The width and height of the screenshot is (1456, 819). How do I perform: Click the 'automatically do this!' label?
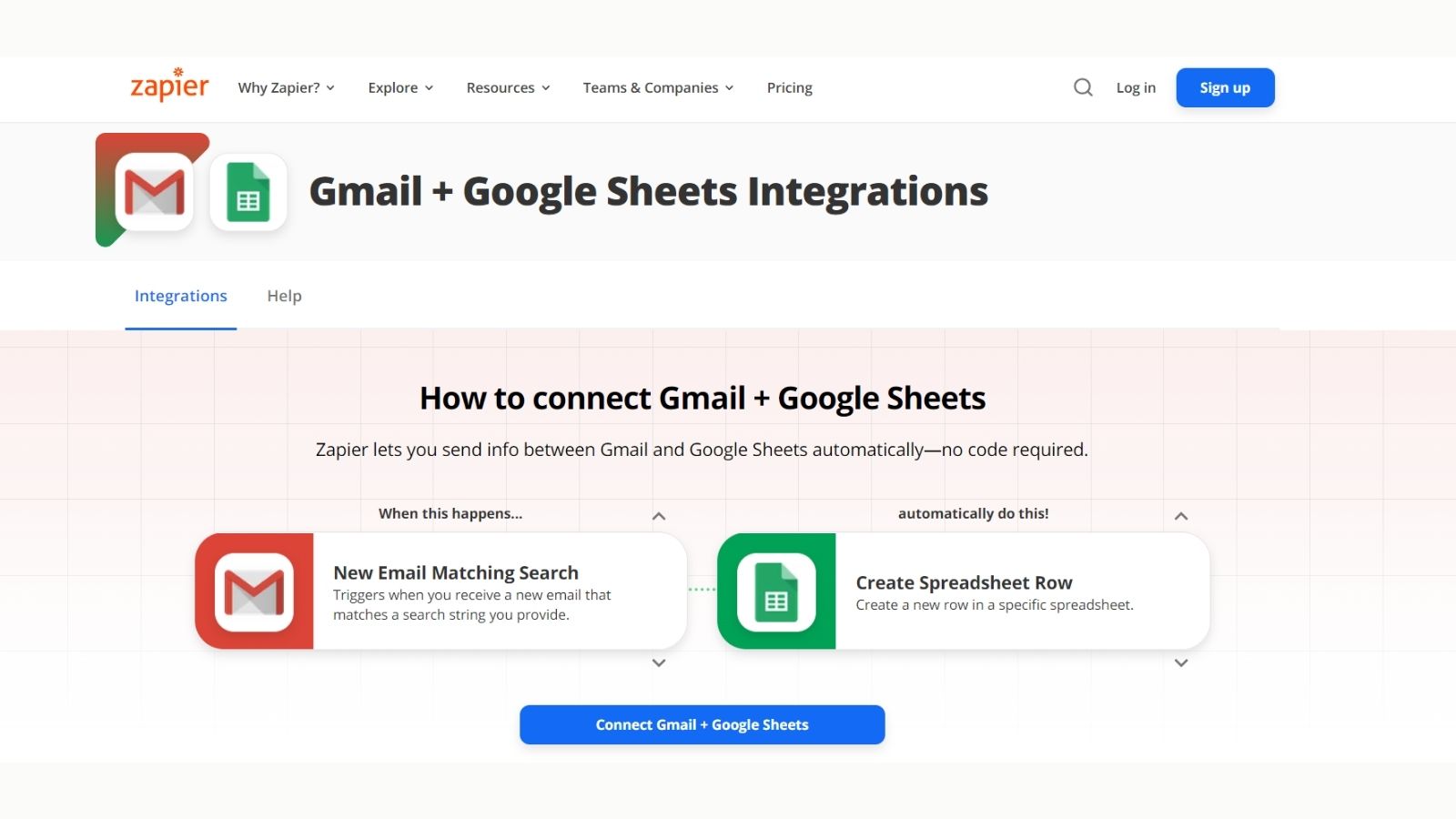point(973,513)
